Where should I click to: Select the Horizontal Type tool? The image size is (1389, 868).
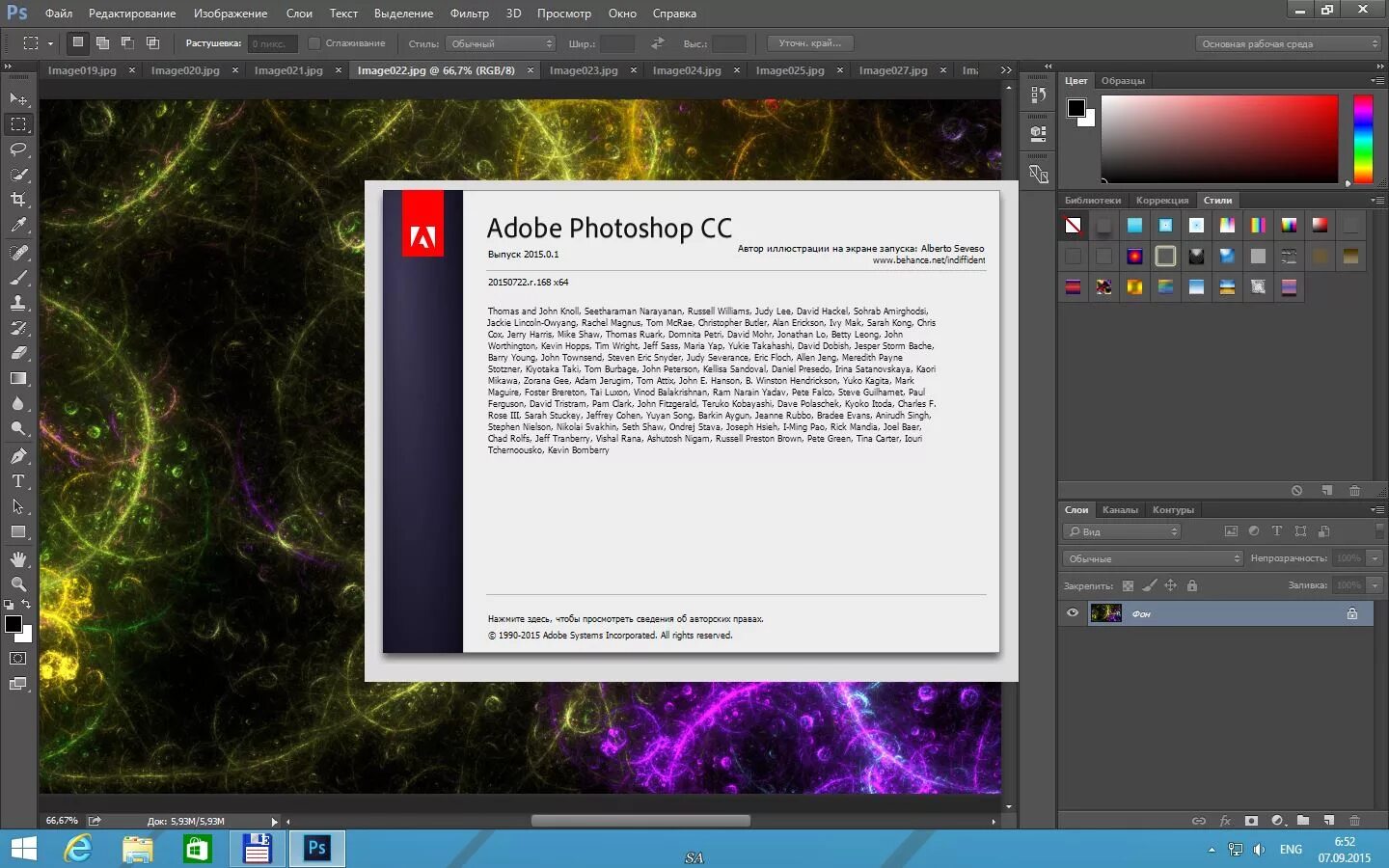(18, 481)
